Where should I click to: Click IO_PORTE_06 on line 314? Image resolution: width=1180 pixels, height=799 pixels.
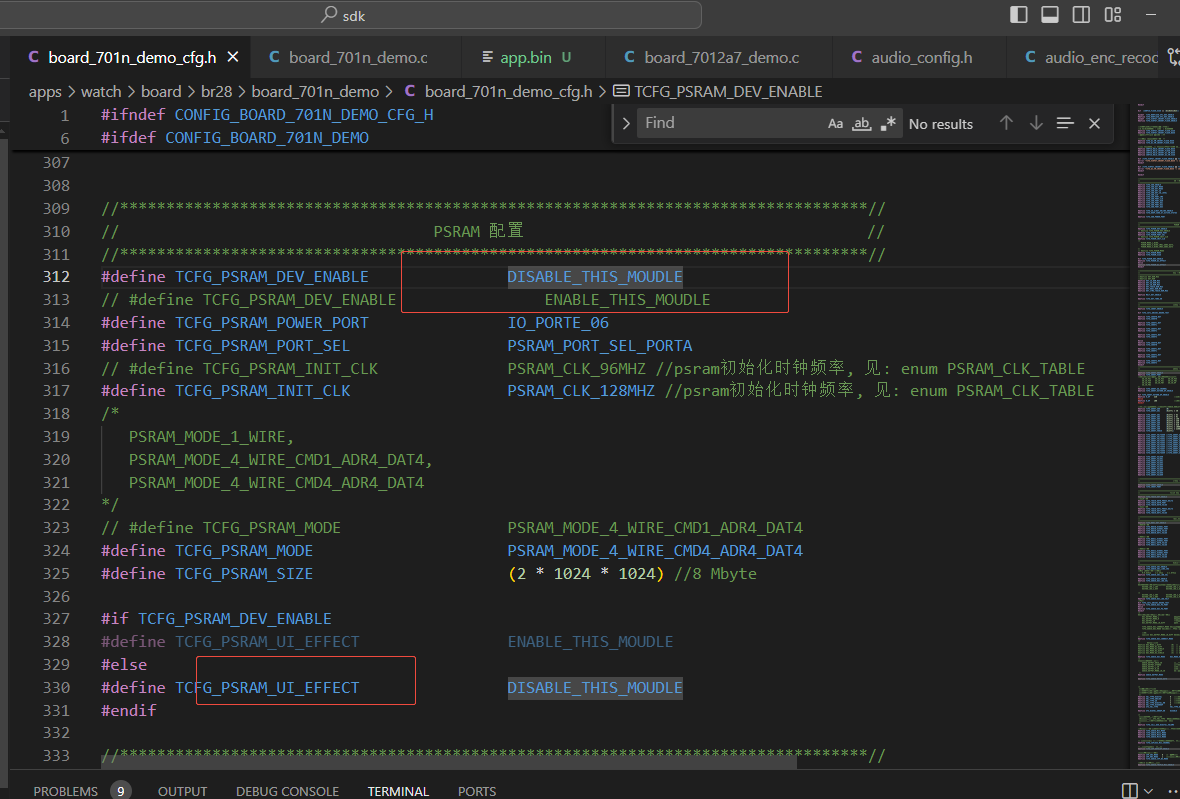click(x=558, y=323)
